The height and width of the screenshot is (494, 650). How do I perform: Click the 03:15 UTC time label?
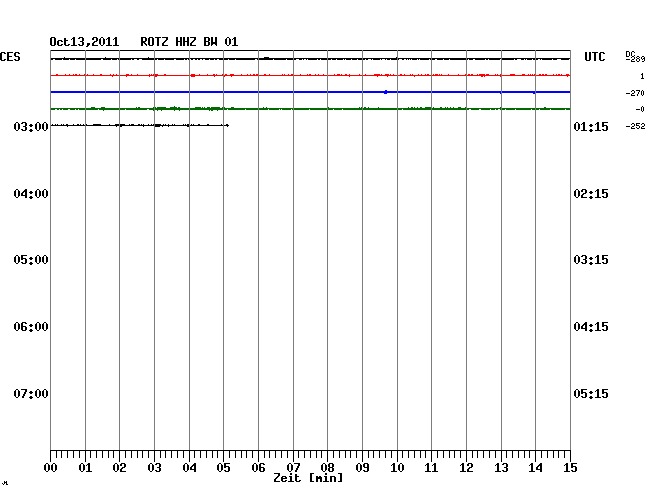click(591, 260)
